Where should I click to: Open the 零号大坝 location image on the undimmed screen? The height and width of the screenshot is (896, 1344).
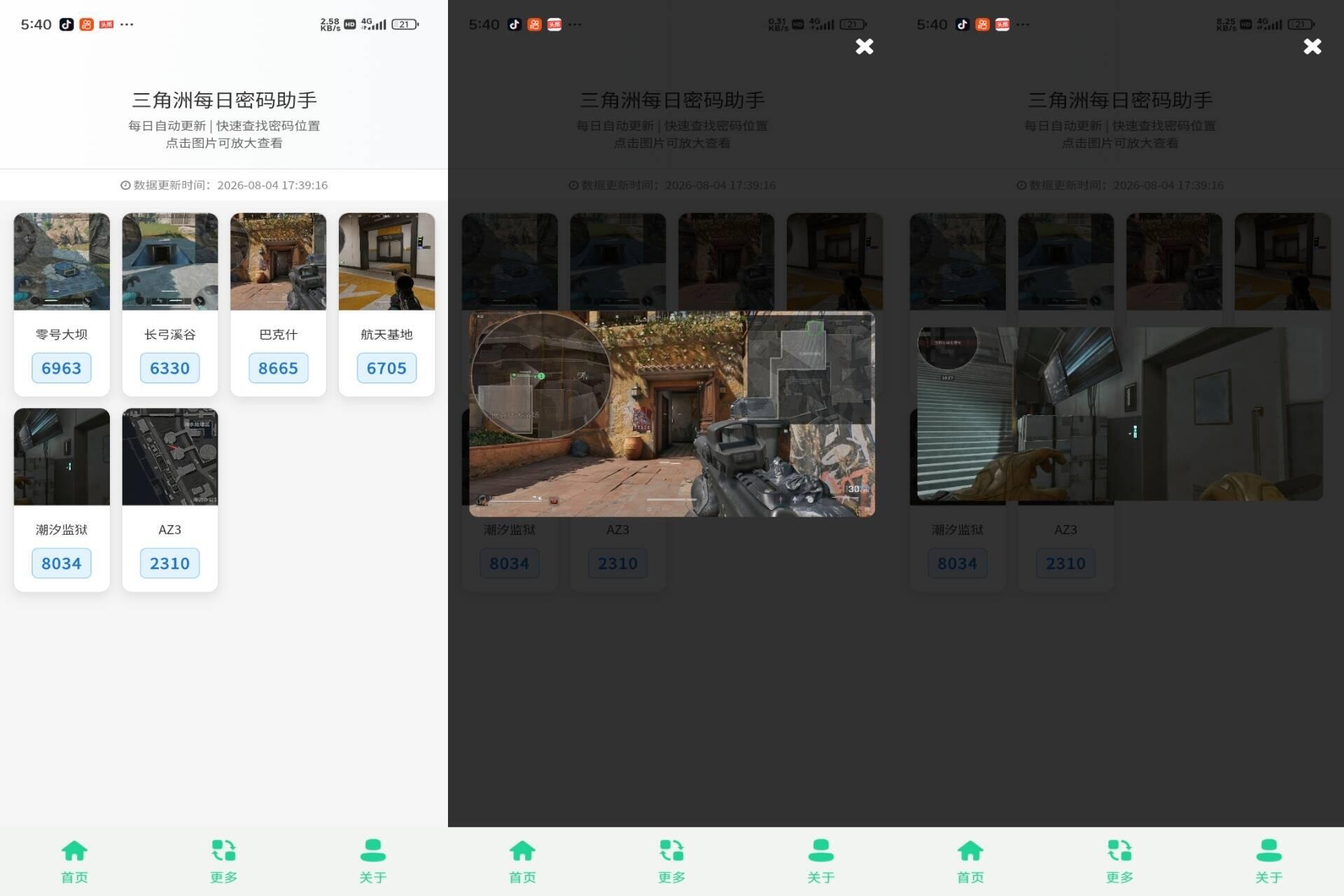pyautogui.click(x=62, y=262)
